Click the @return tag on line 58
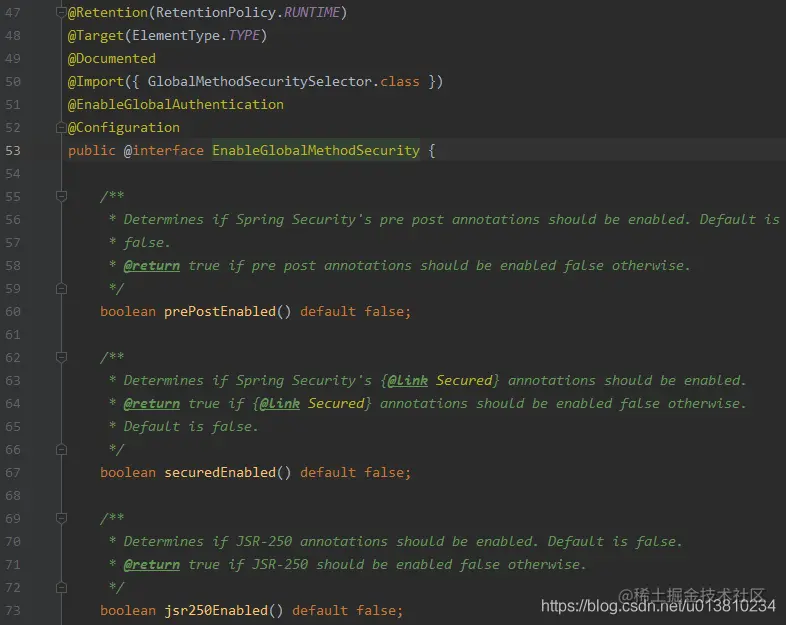Screen dimensions: 786x625 (151, 266)
